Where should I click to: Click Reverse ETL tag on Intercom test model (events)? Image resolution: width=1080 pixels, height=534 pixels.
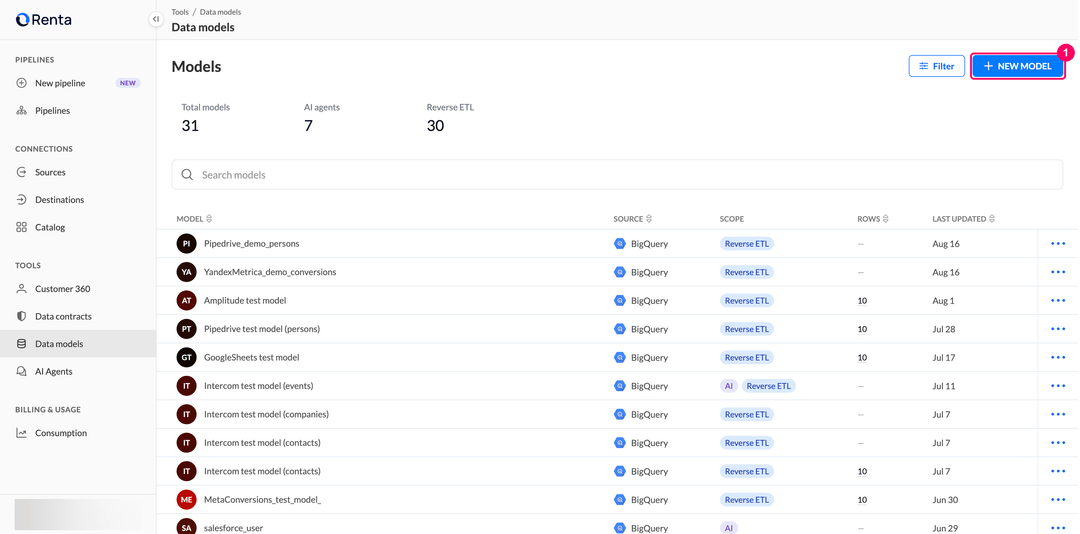point(769,386)
